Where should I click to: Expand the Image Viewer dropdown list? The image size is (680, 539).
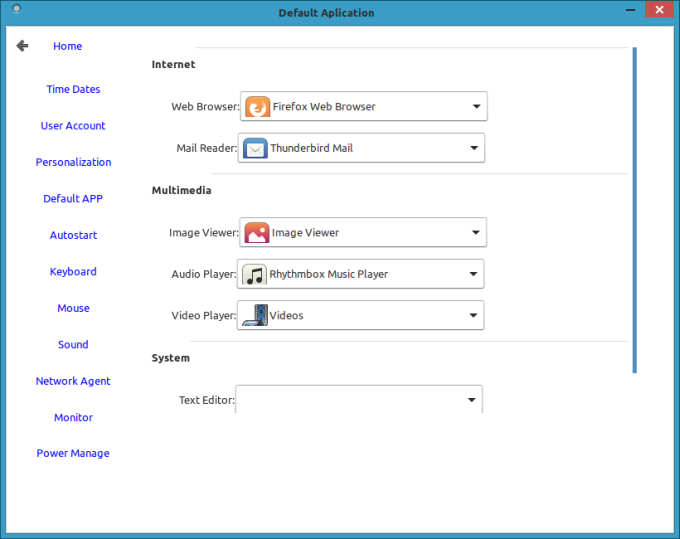476,233
